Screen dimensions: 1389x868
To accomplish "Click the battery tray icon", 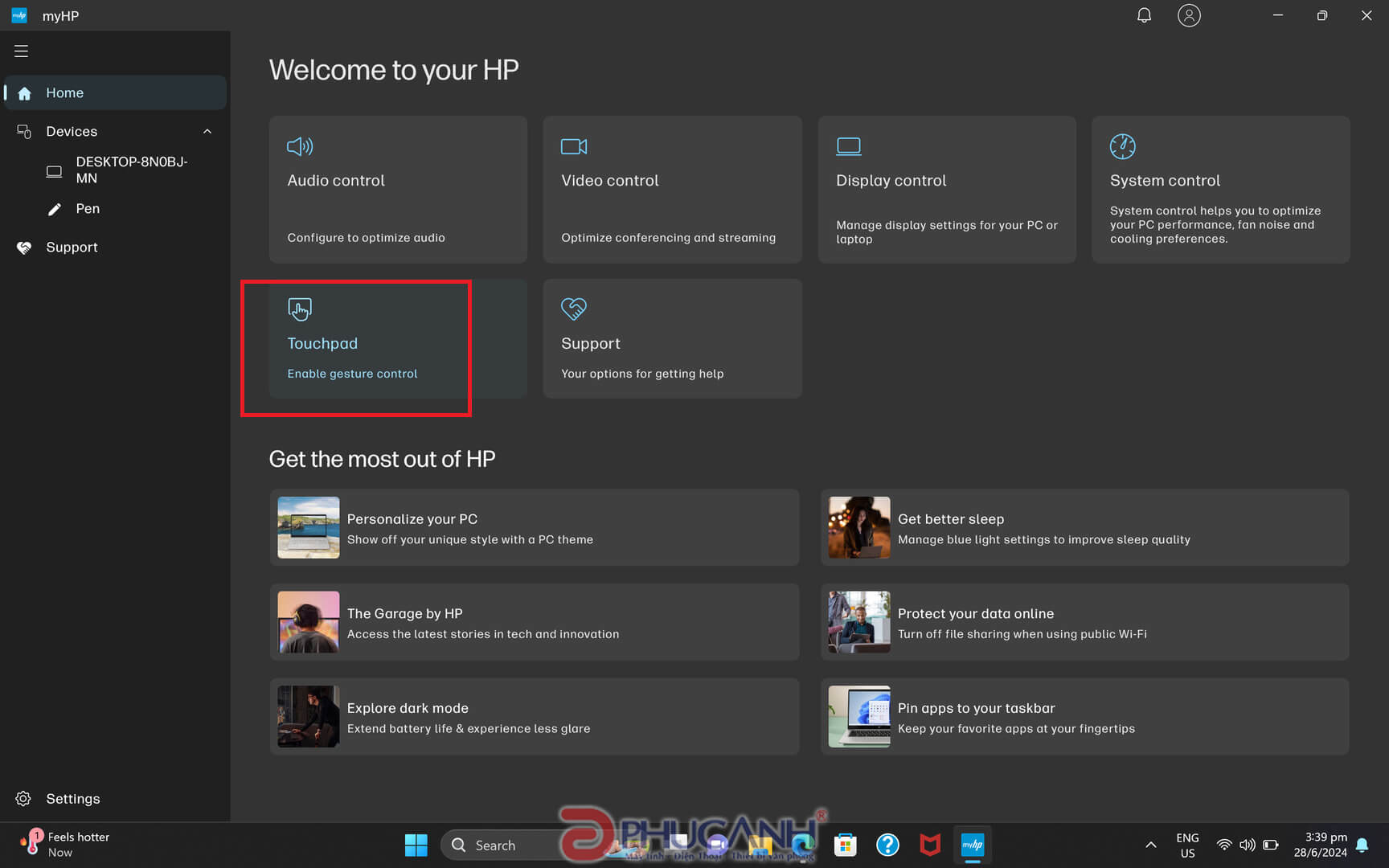I will pyautogui.click(x=1270, y=845).
